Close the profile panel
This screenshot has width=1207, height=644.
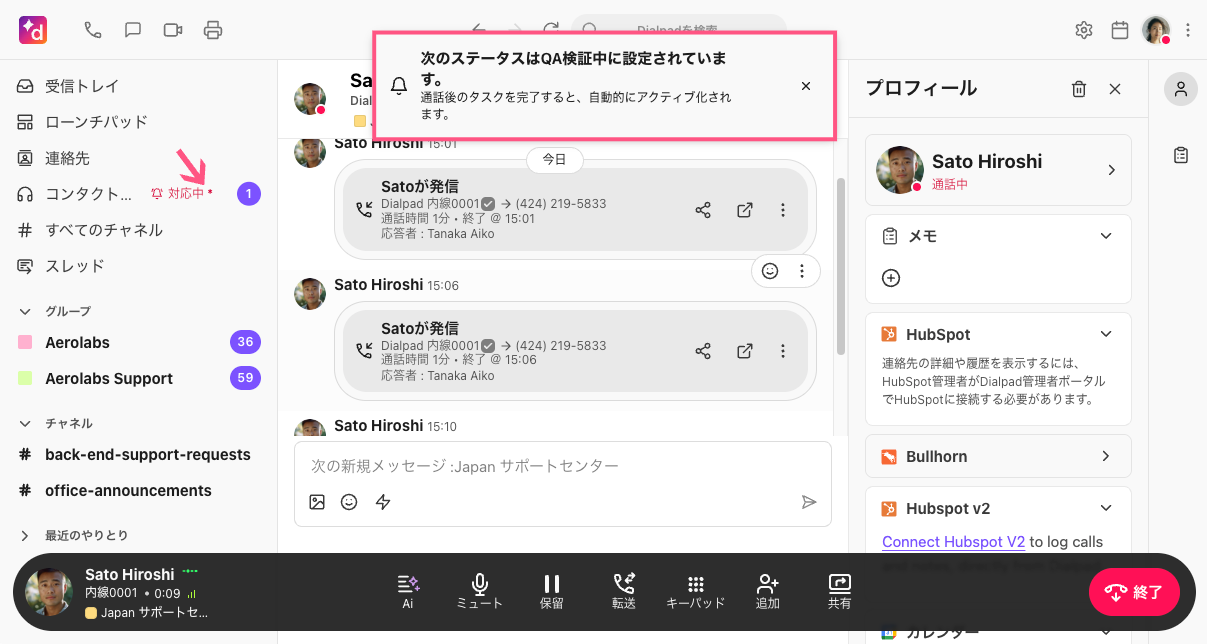pos(1115,89)
